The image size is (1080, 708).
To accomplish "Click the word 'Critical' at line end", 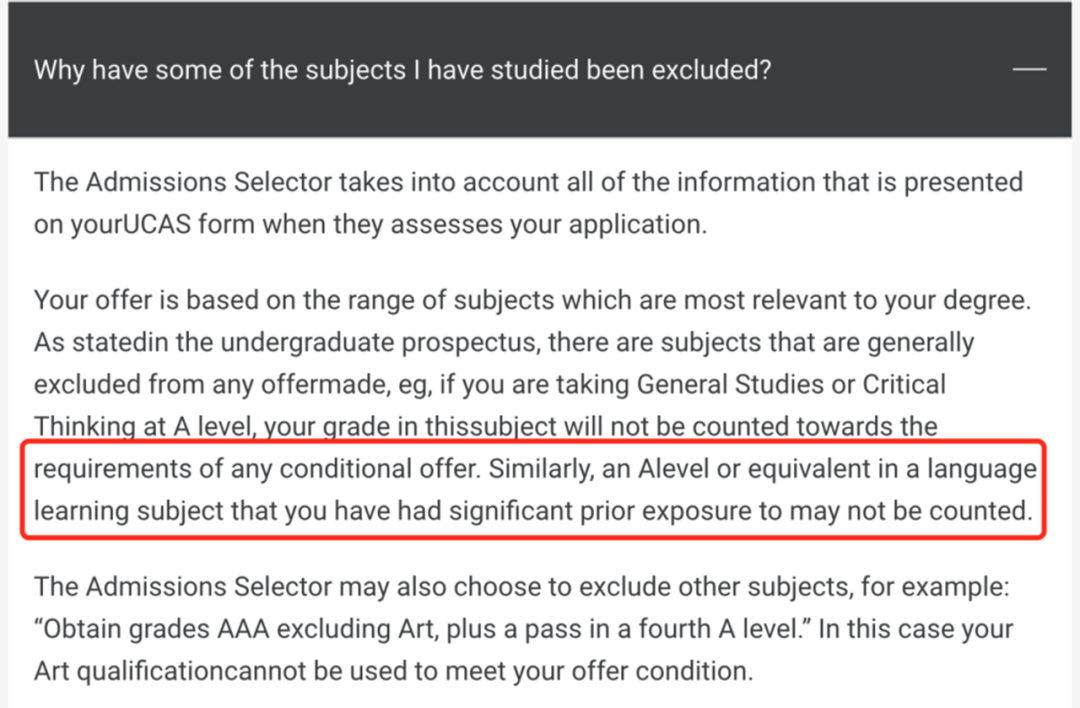I will [904, 384].
